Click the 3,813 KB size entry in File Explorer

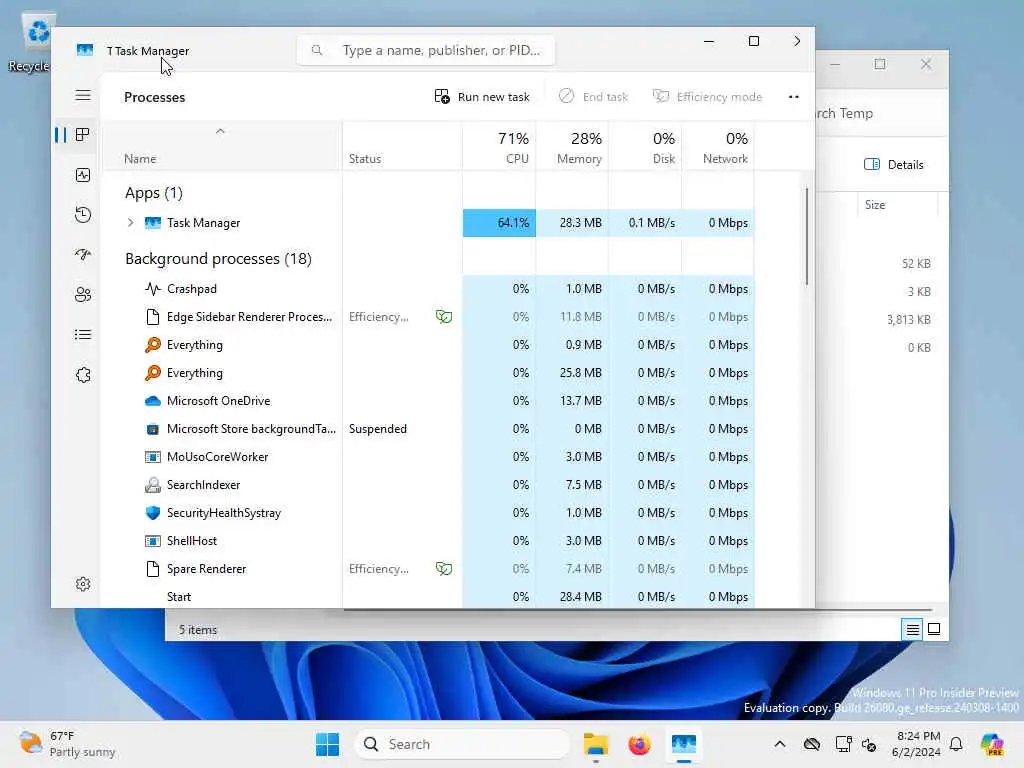(908, 320)
